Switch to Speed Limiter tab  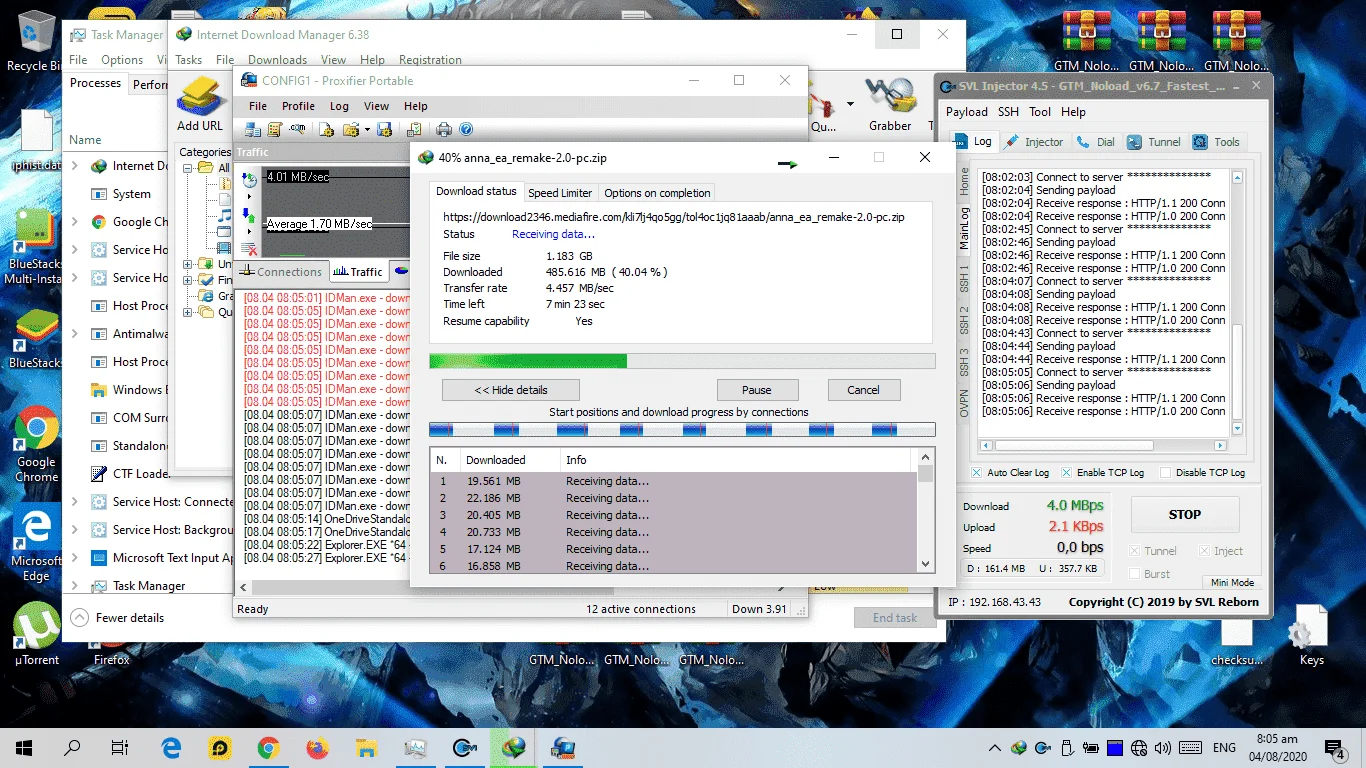click(x=560, y=193)
